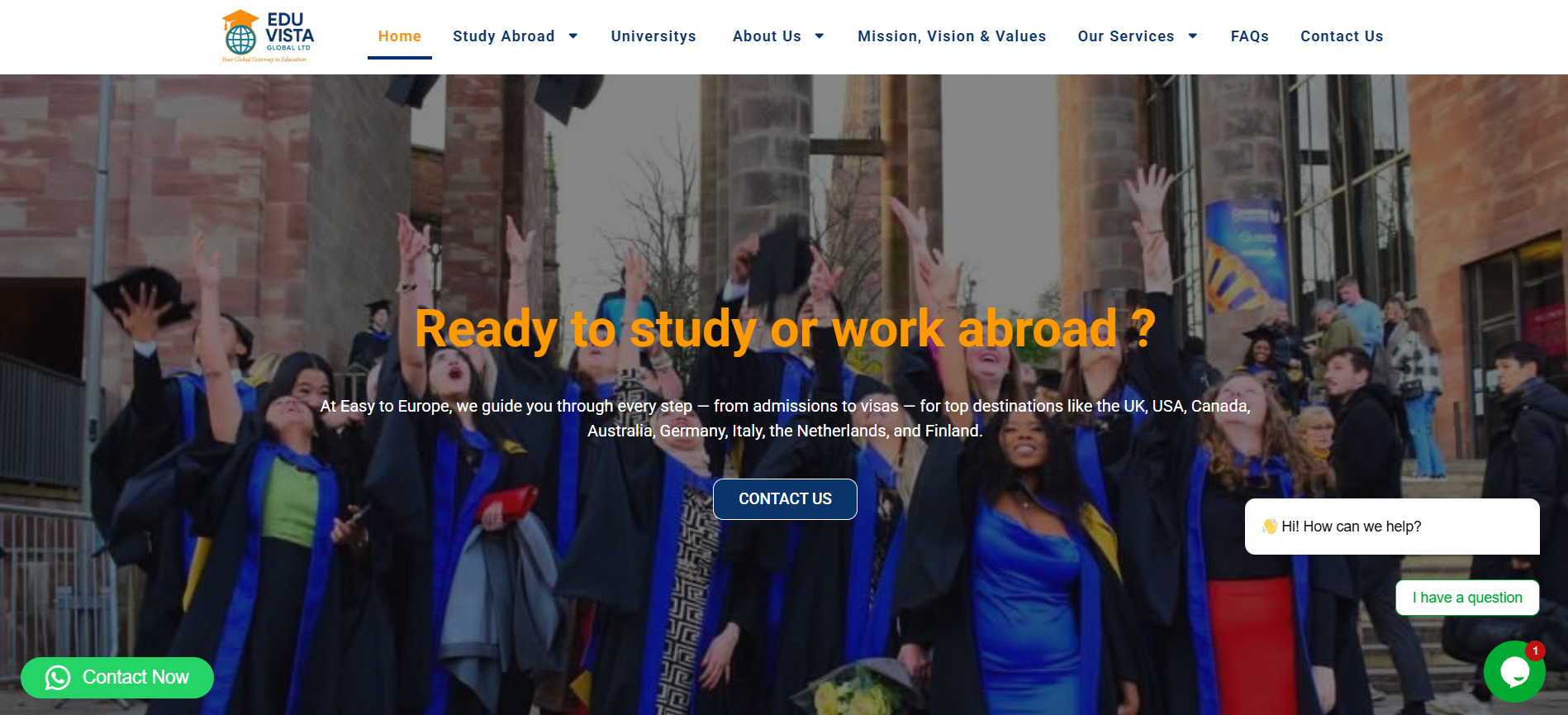Screen dimensions: 1568x715
Task: Click the I have a question button
Action: click(x=1467, y=598)
